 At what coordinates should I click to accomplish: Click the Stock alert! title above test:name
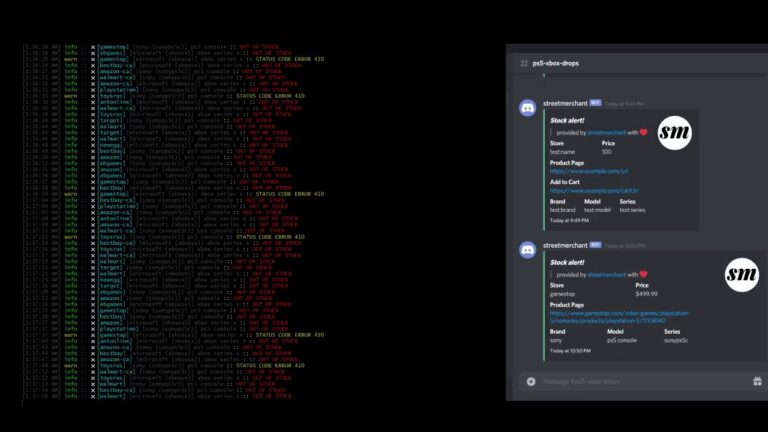[567, 120]
